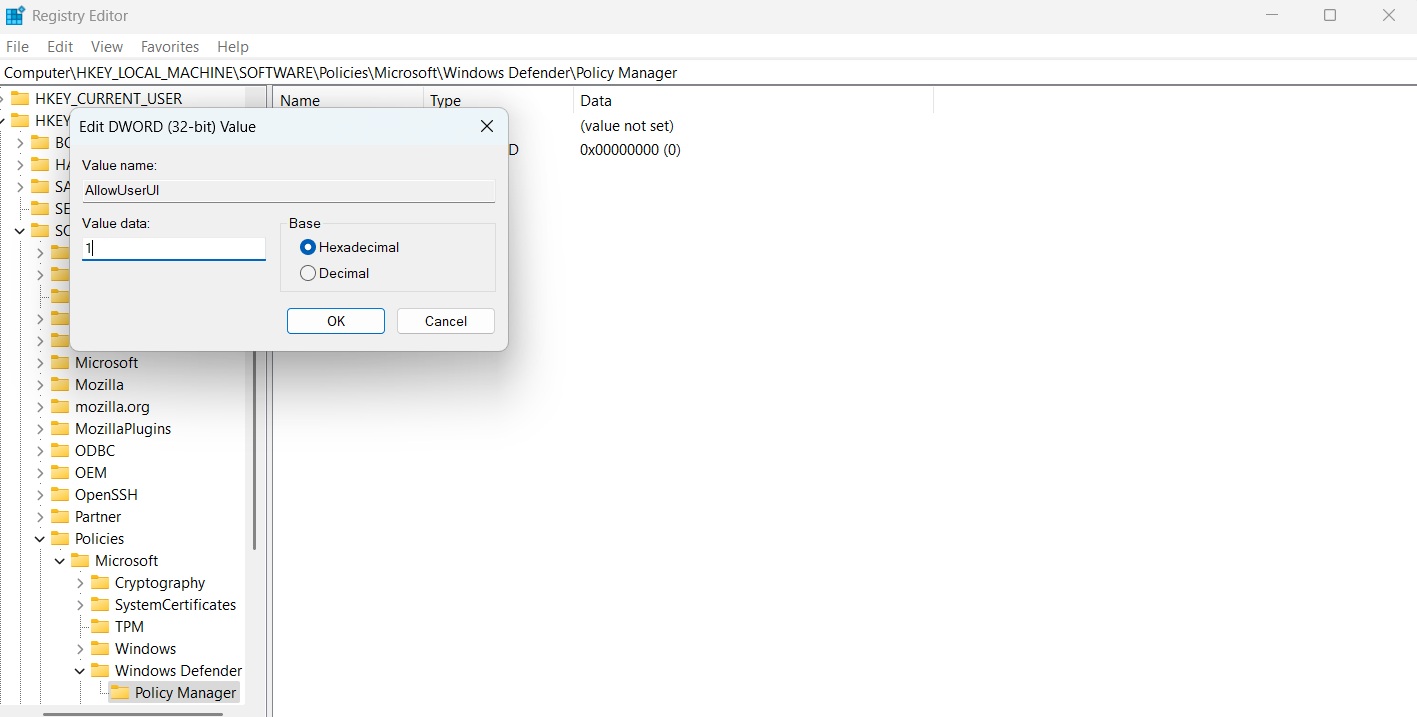
Task: Expand the SystemCertificates key
Action: pos(80,604)
